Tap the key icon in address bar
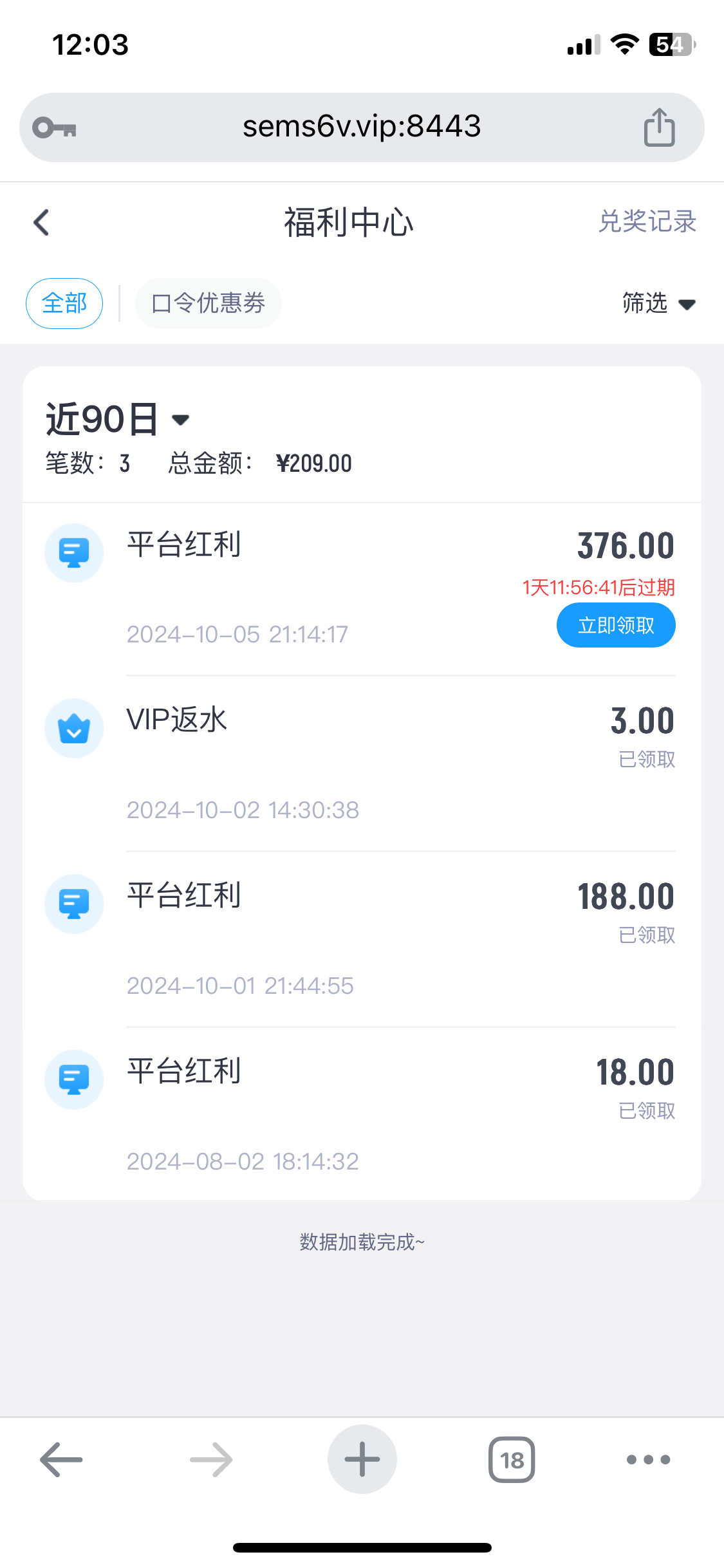This screenshot has width=724, height=1568. (55, 127)
